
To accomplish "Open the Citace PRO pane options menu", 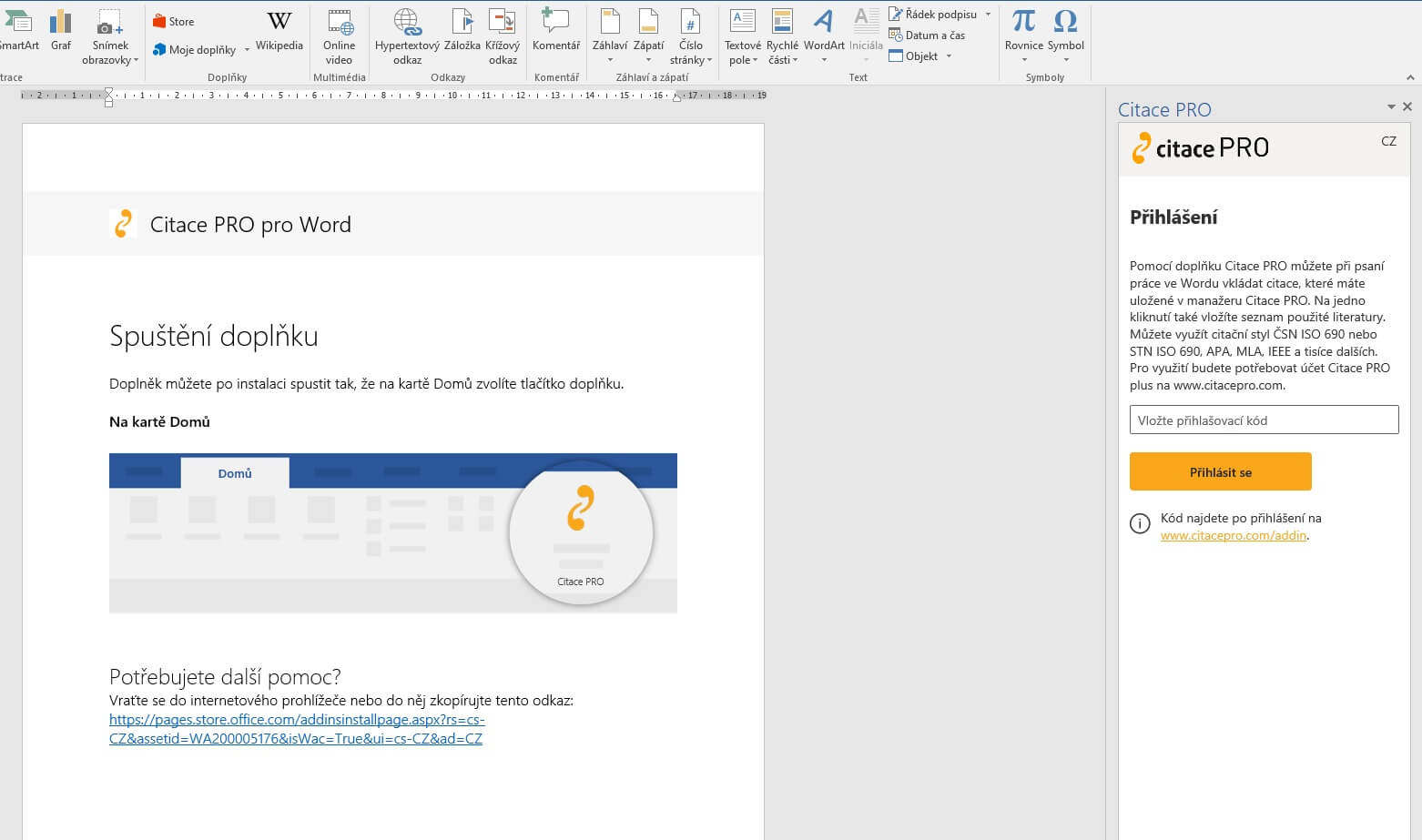I will [1391, 107].
